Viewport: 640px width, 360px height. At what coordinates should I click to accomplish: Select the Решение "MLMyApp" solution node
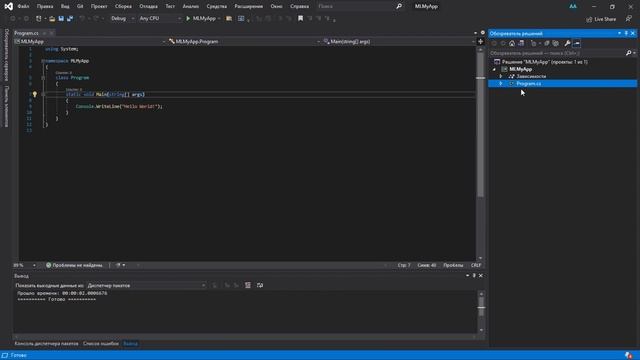click(544, 62)
